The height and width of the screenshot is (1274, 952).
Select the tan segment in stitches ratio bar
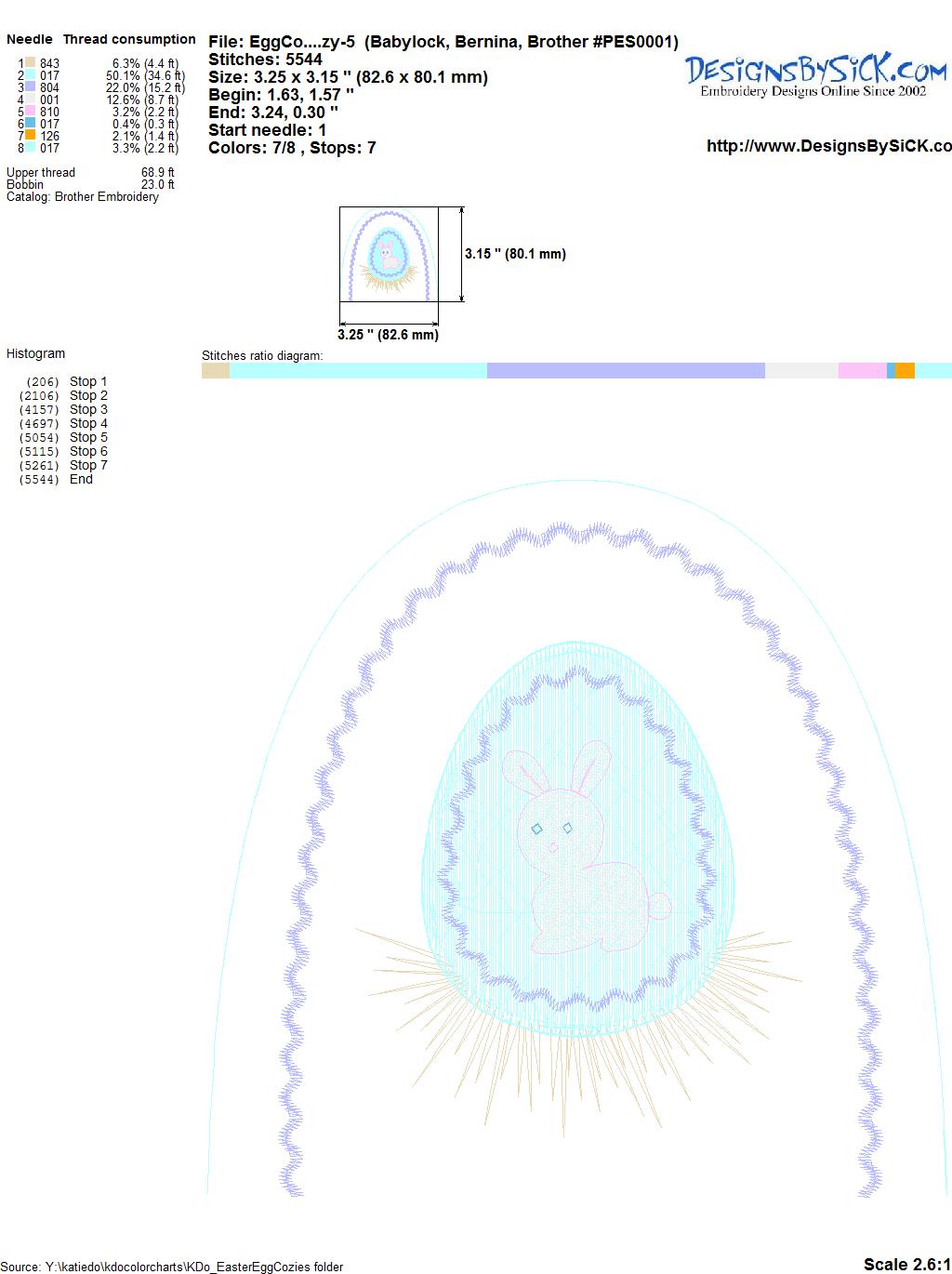(x=215, y=371)
